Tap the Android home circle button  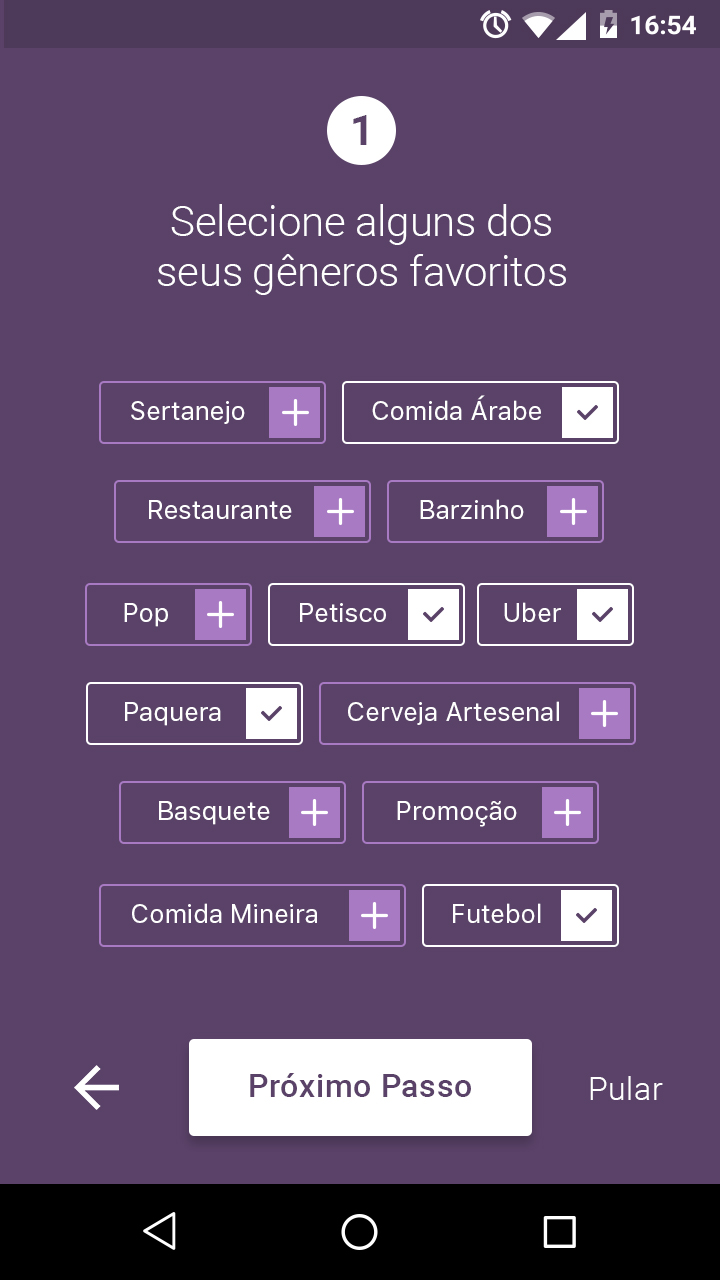click(359, 1231)
